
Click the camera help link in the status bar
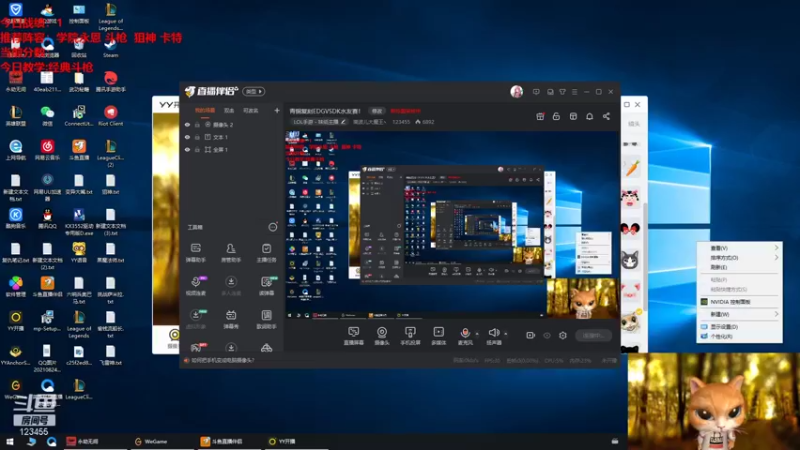[222, 360]
